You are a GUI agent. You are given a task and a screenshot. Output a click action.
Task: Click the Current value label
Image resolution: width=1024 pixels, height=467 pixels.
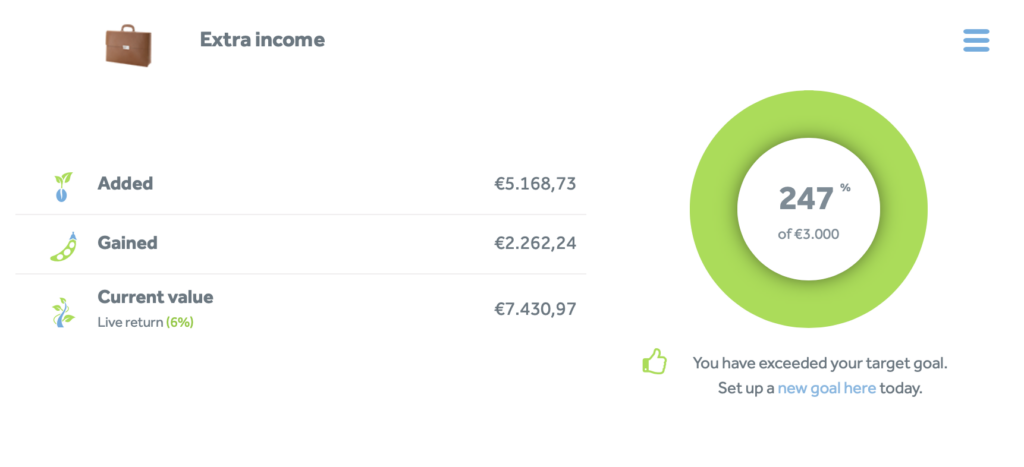click(x=155, y=297)
